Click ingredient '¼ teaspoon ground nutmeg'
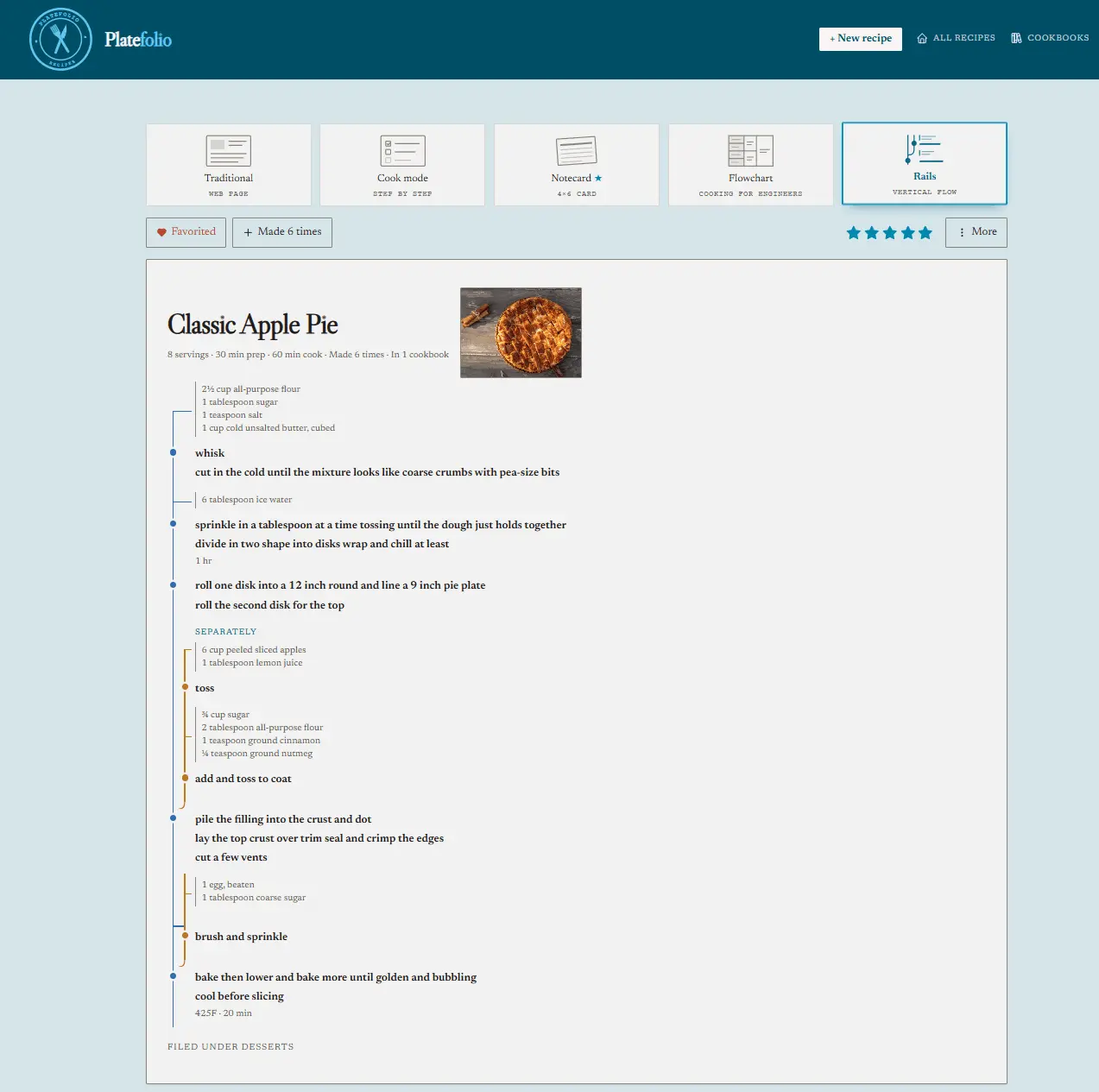The height and width of the screenshot is (1092, 1099). pos(257,754)
